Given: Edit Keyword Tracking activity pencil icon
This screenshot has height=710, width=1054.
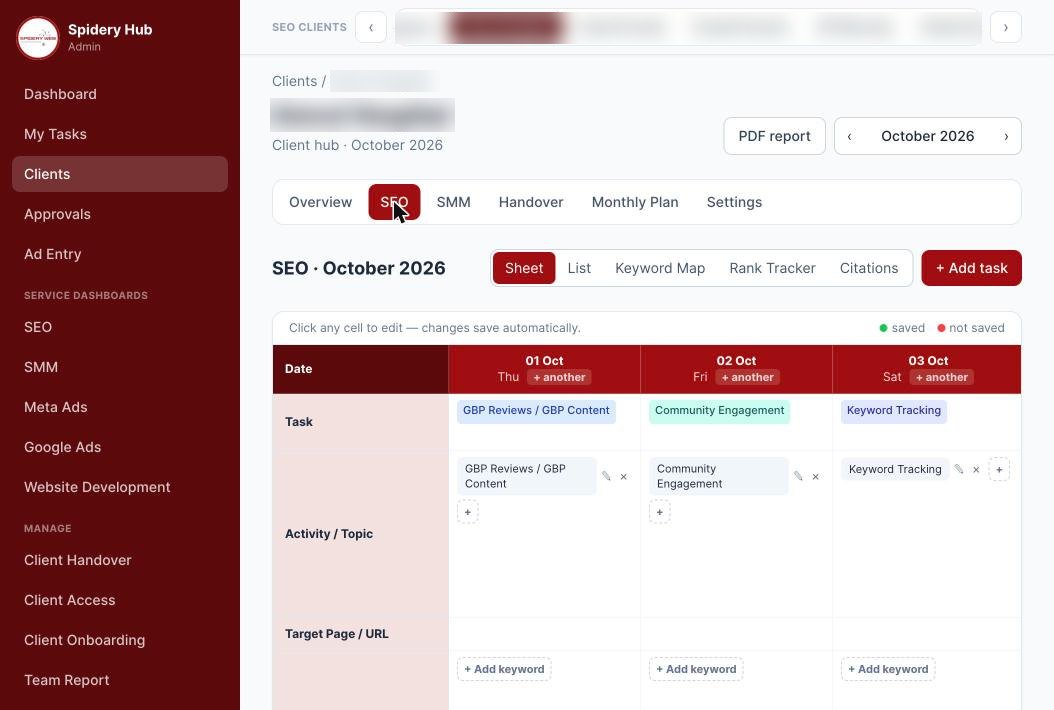Looking at the screenshot, I should click(x=959, y=469).
